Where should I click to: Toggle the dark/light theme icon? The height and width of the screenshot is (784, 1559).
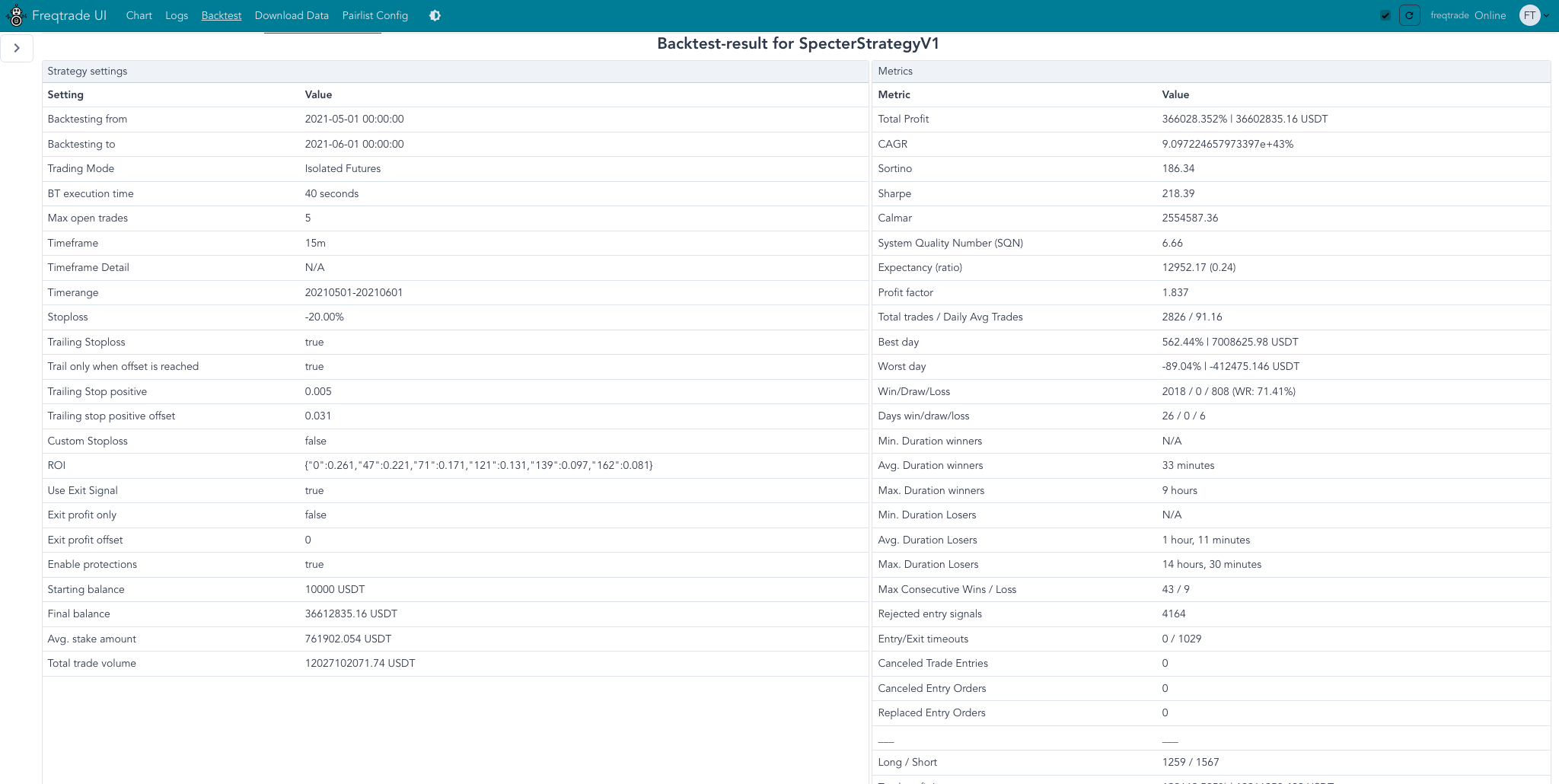[x=435, y=16]
